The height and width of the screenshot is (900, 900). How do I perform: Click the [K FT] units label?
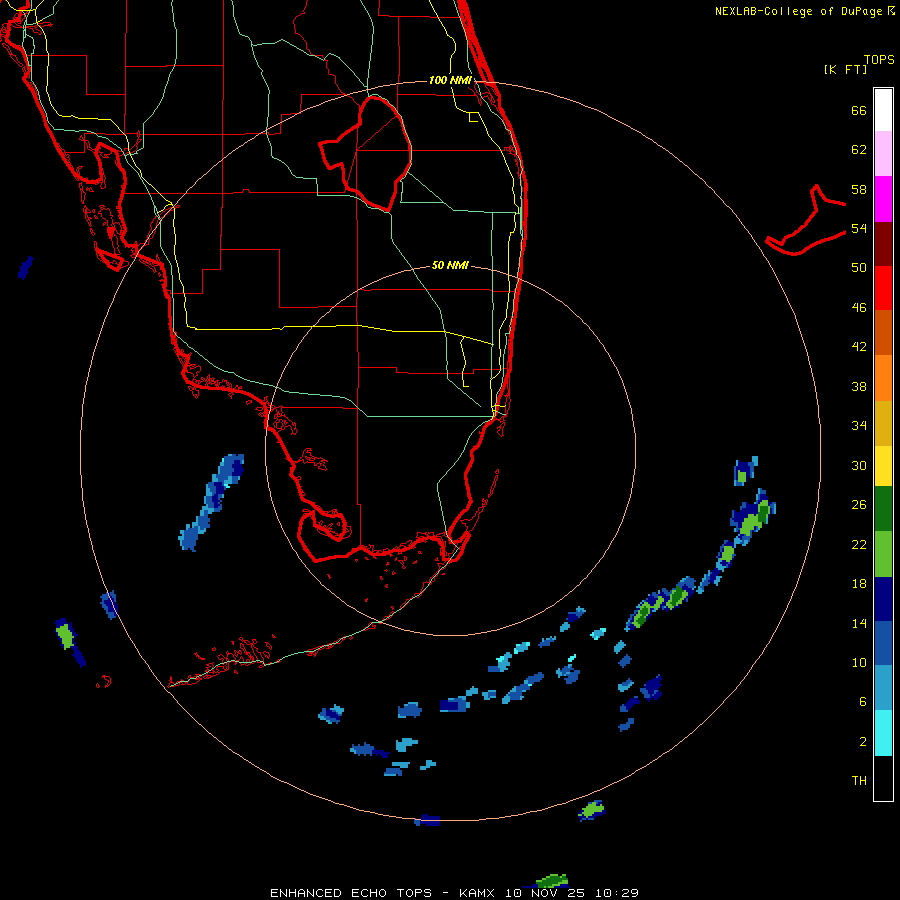tap(845, 69)
